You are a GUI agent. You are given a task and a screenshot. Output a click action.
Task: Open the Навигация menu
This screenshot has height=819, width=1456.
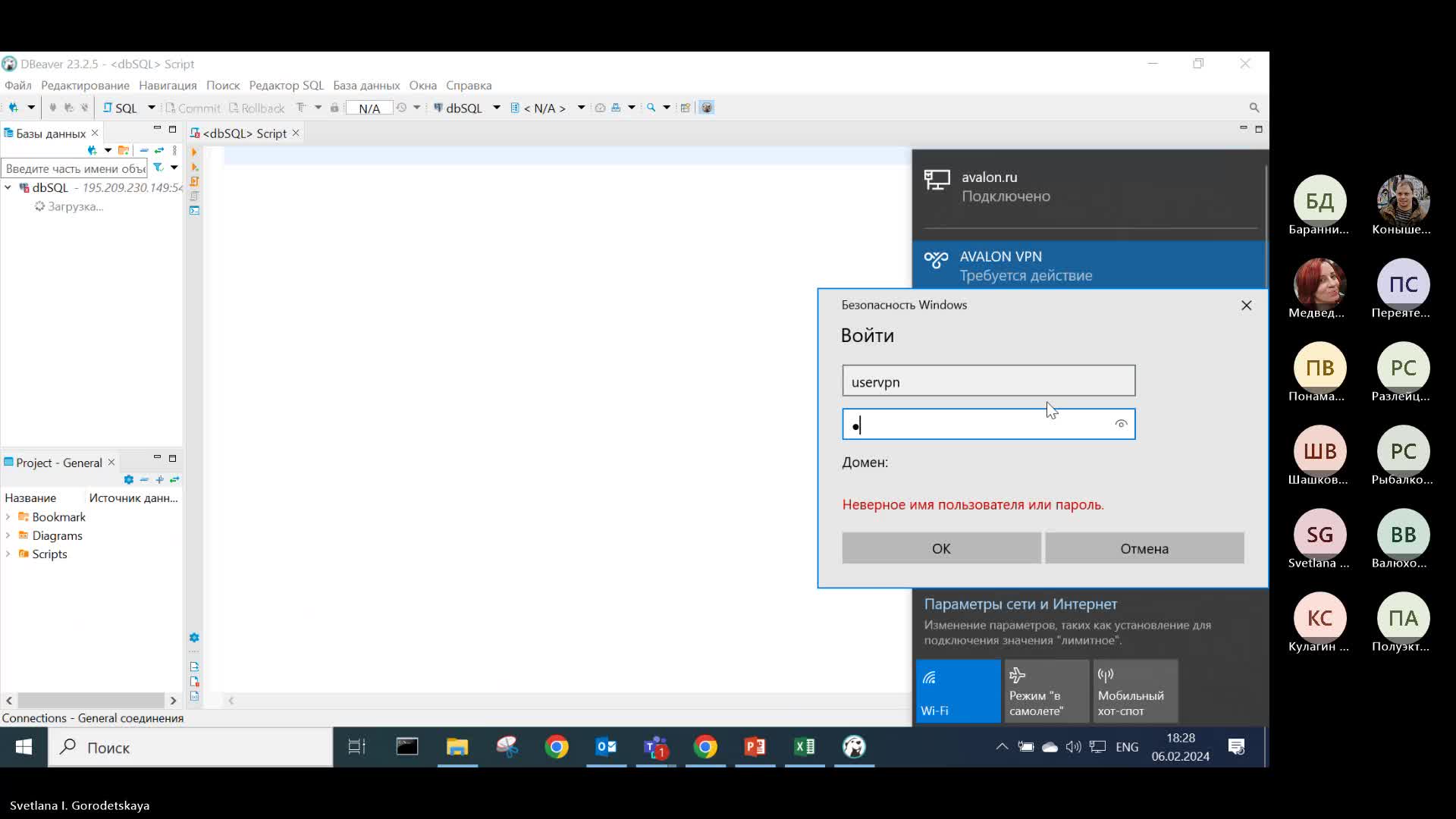click(x=168, y=86)
